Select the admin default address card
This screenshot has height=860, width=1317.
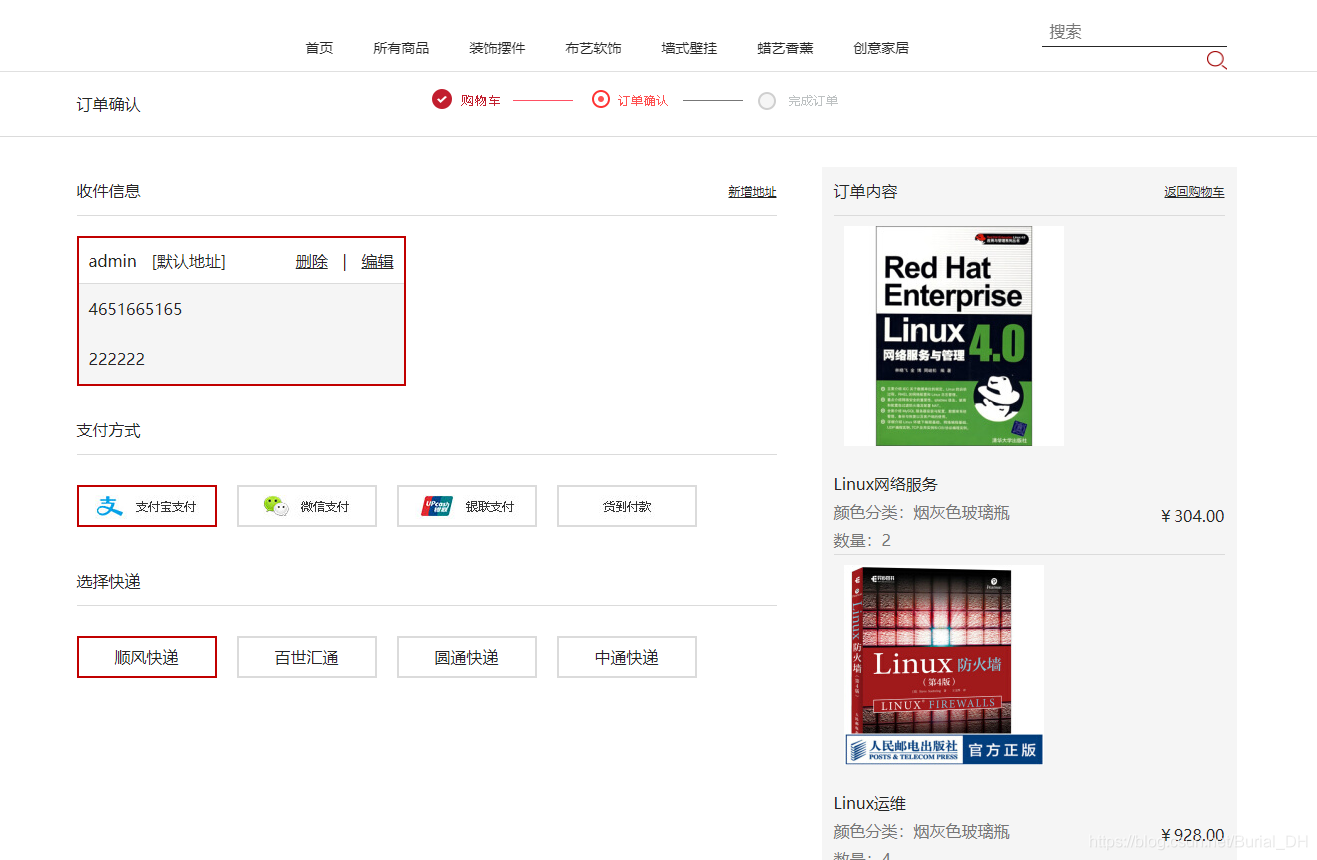(241, 311)
